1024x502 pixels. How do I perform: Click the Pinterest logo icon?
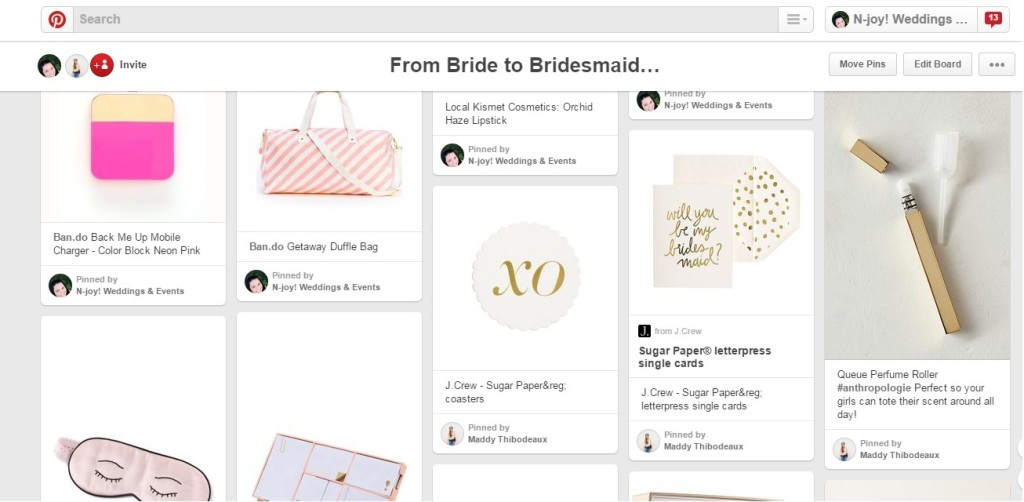coord(57,20)
